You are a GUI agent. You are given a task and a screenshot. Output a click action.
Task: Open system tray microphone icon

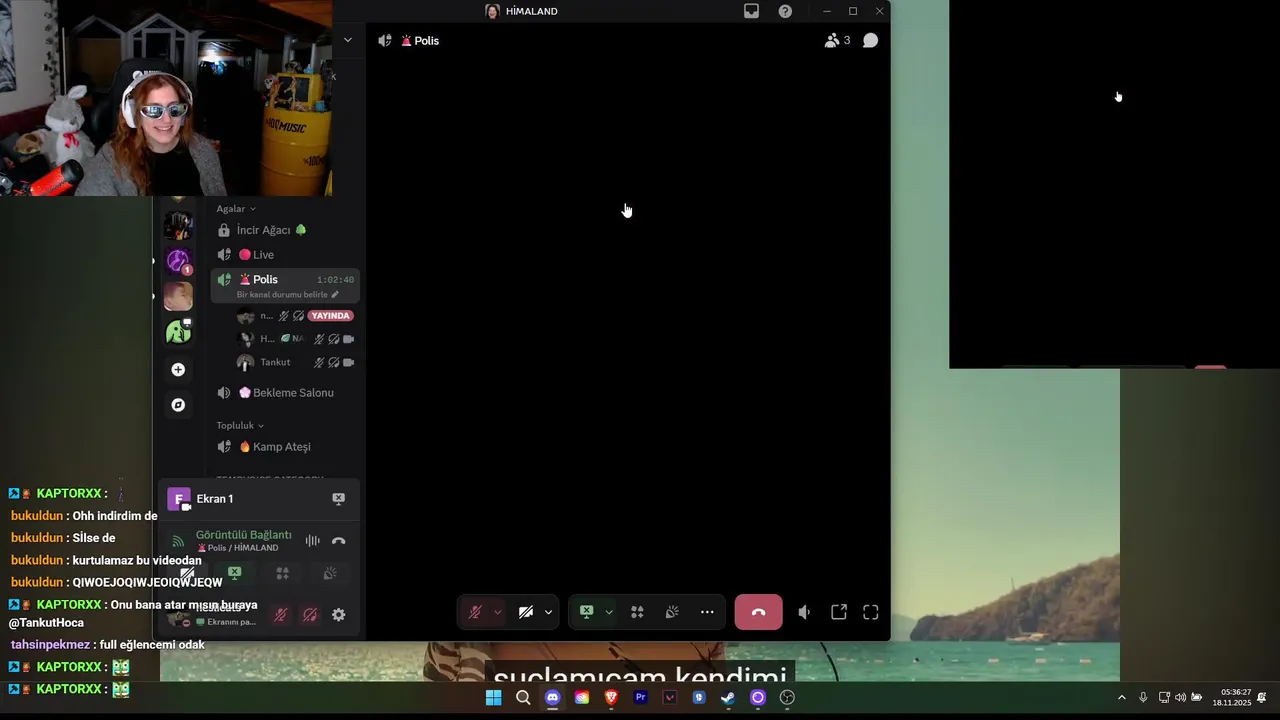(1143, 698)
